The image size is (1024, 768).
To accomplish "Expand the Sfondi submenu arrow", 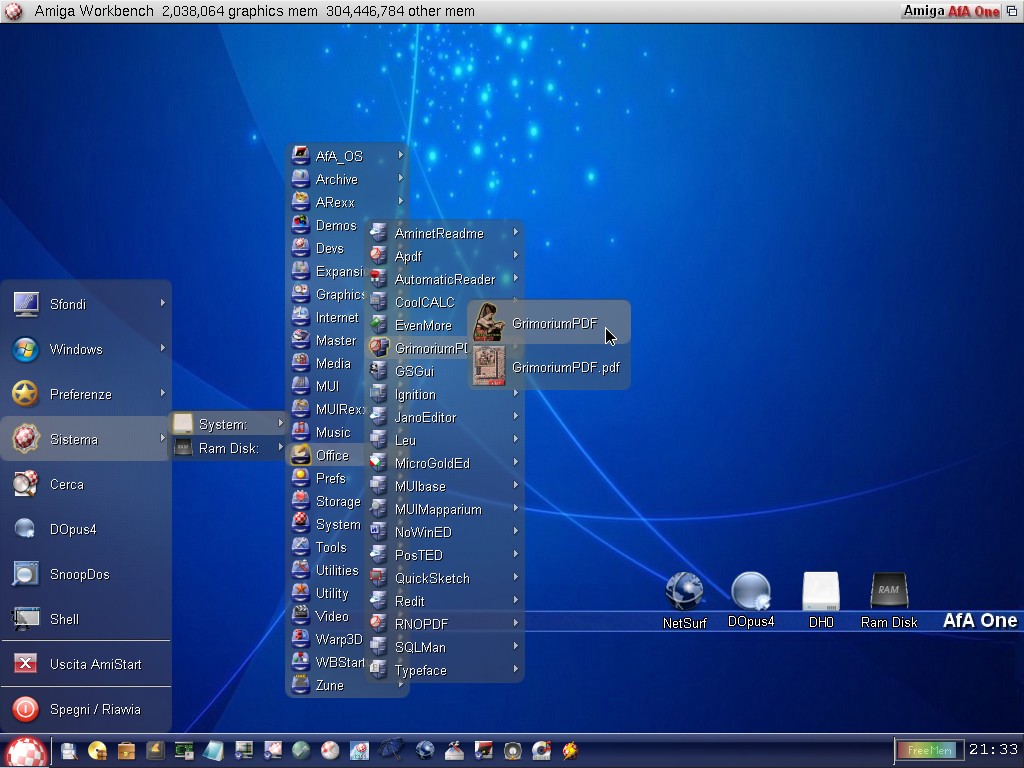I will click(x=162, y=303).
